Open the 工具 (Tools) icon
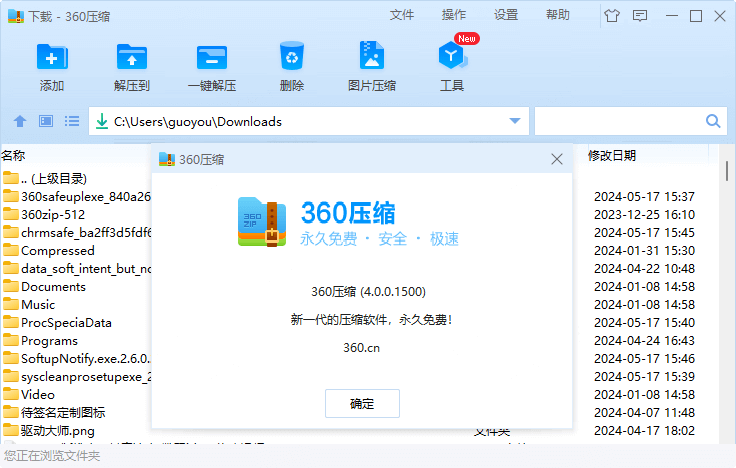 (452, 66)
